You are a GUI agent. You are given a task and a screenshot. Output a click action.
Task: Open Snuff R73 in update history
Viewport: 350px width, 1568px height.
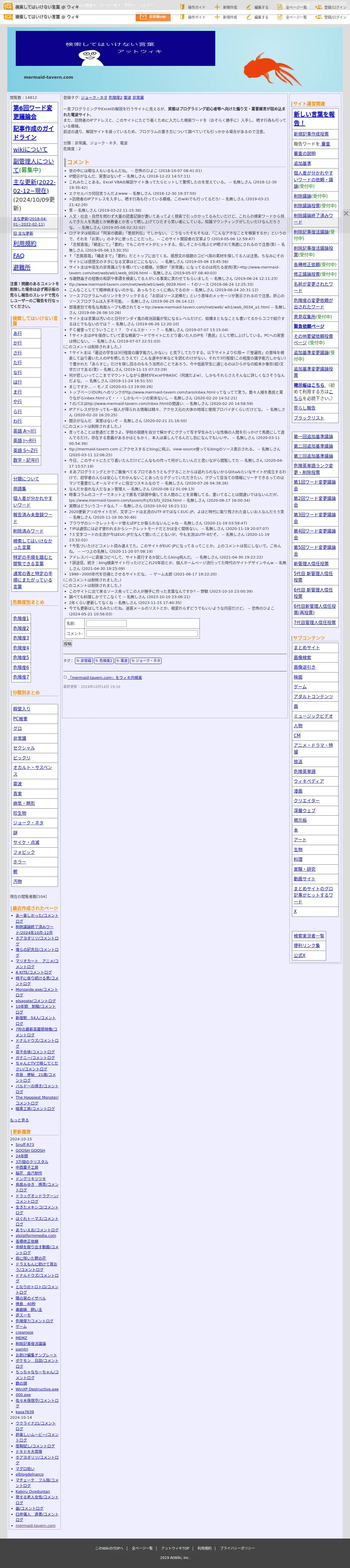click(x=25, y=1144)
